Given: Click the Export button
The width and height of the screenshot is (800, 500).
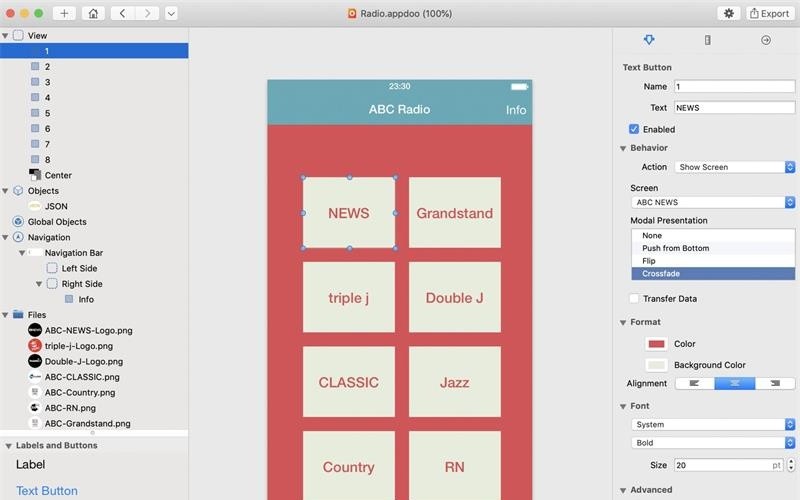Looking at the screenshot, I should click(x=769, y=13).
